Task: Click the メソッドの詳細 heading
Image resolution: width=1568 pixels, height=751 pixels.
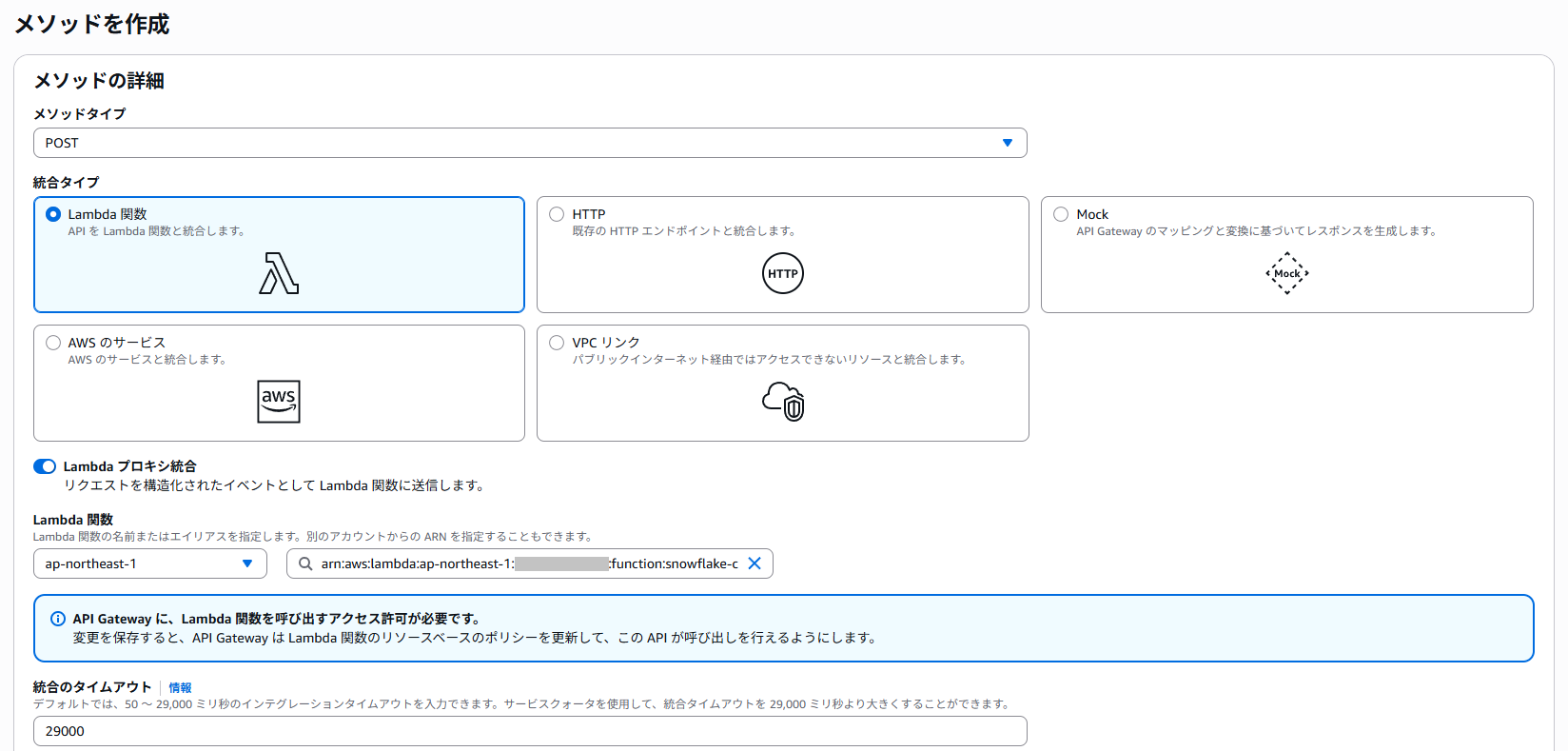Action: point(99,81)
